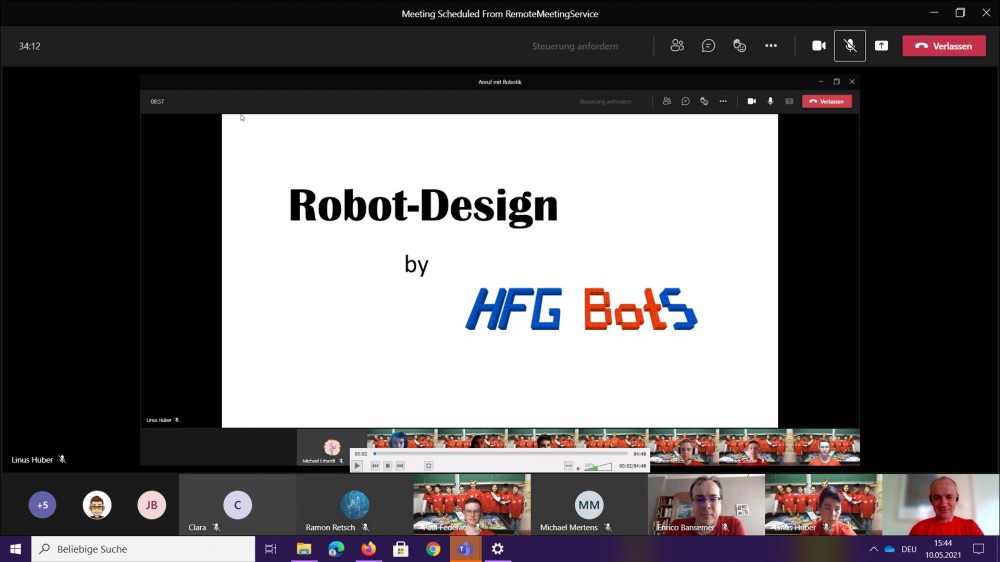Open Google Chrome from the taskbar
1000x562 pixels.
click(432, 549)
